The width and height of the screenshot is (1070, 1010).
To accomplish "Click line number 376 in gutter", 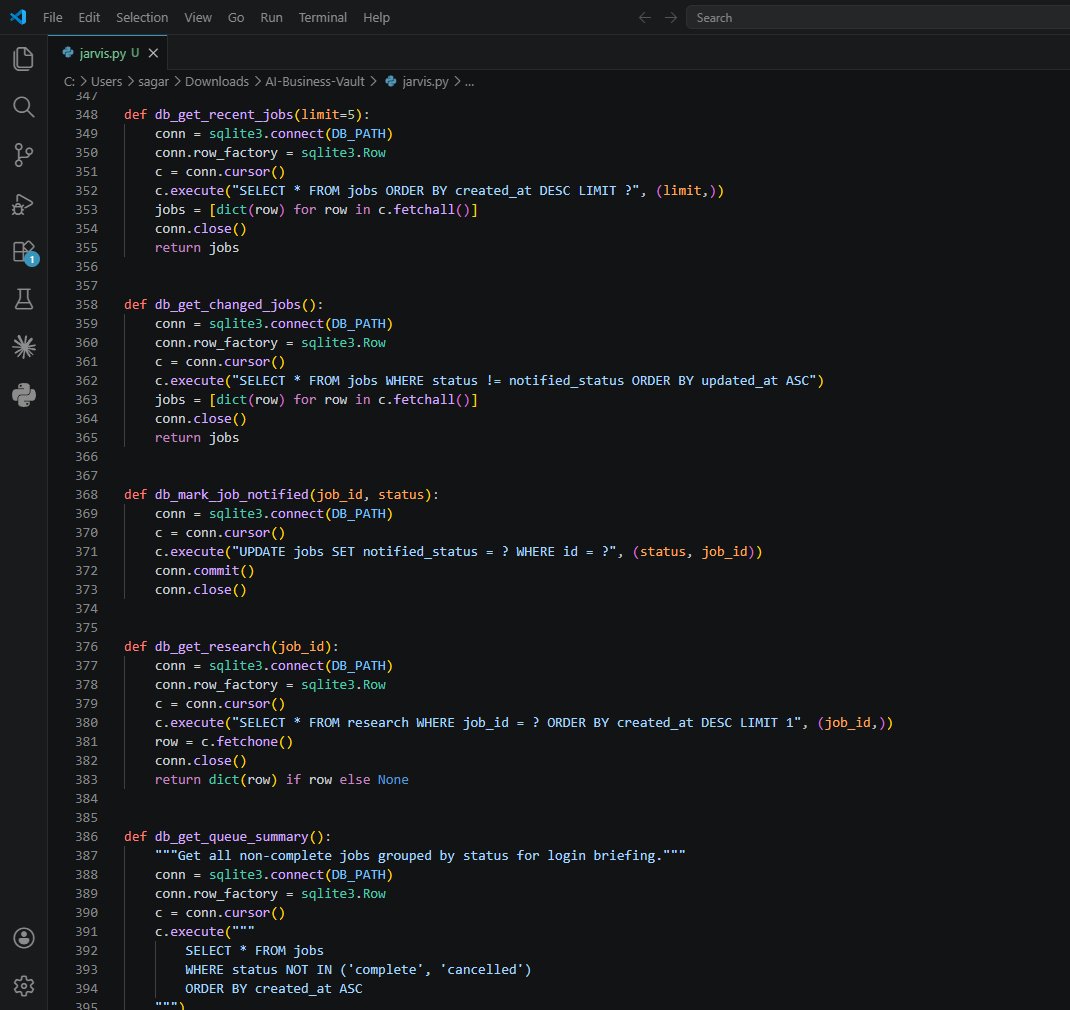I will coord(87,646).
